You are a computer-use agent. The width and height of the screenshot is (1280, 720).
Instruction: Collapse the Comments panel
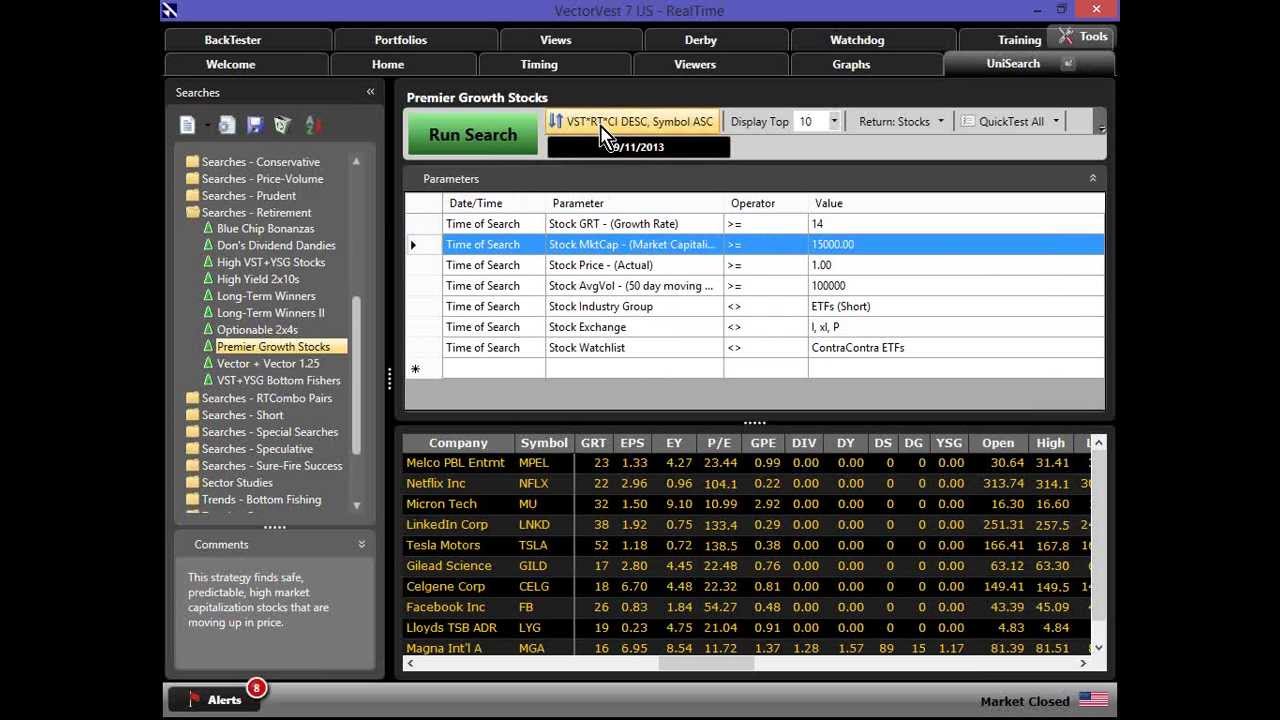tap(362, 544)
